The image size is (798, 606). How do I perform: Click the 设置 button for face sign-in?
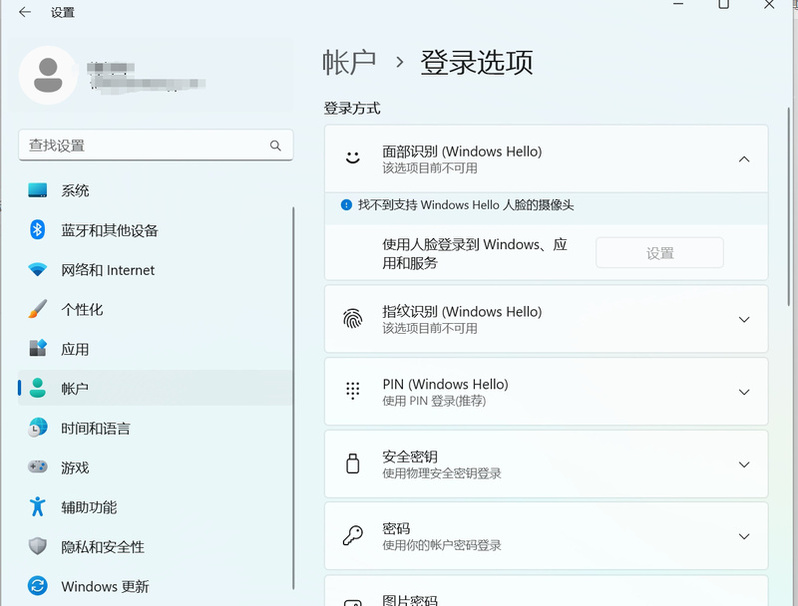[660, 253]
